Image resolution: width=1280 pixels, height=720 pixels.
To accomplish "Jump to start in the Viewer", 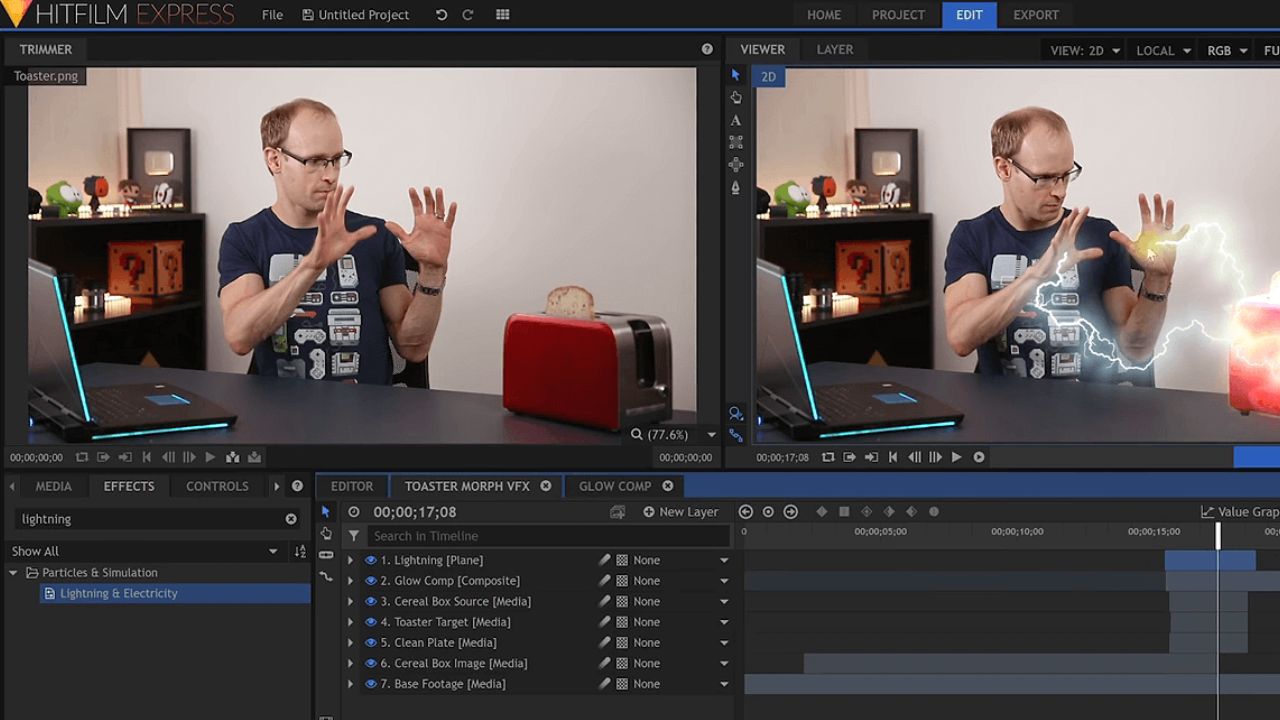I will click(893, 457).
